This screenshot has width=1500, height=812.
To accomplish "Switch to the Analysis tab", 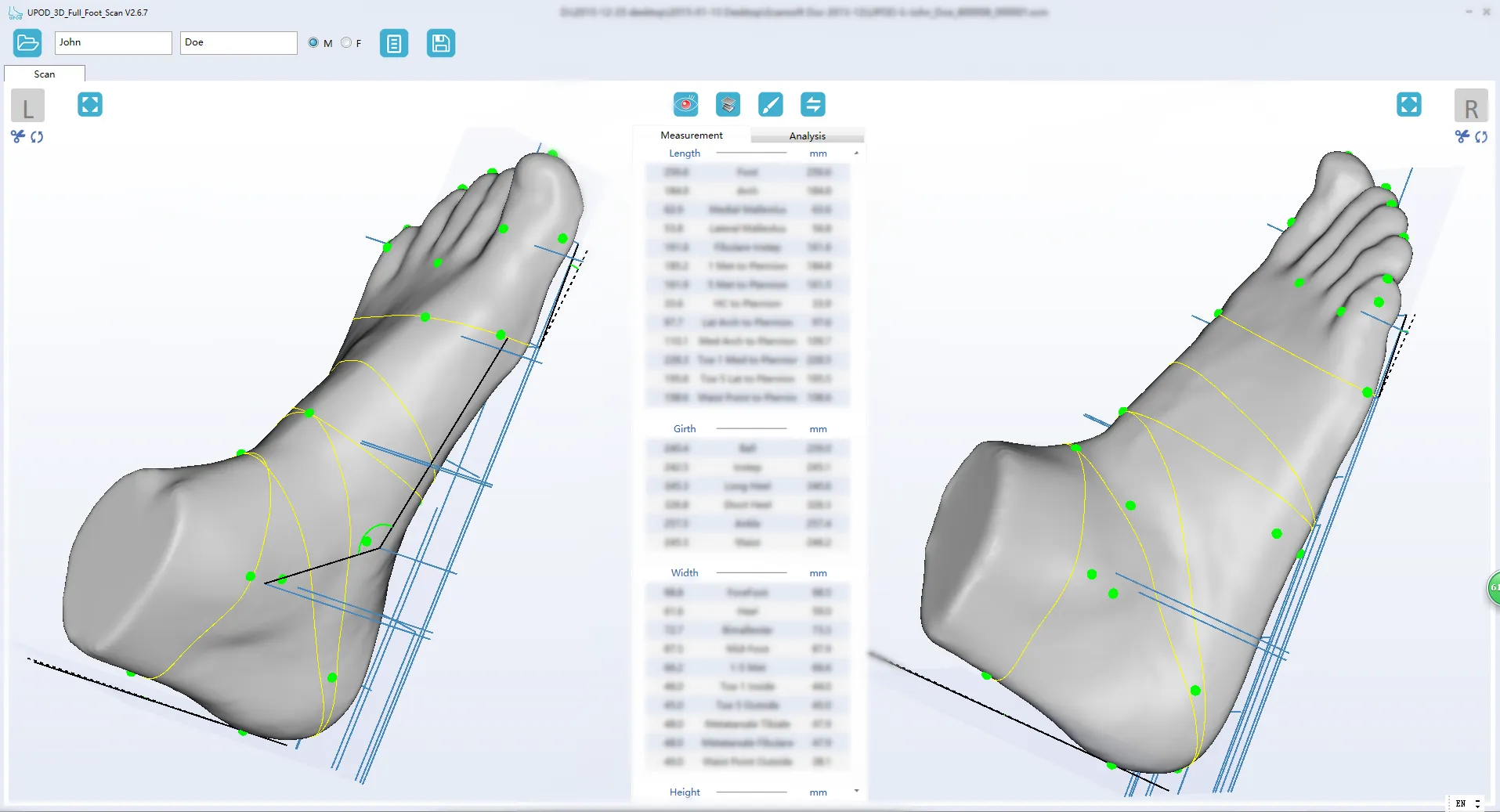I will click(808, 135).
